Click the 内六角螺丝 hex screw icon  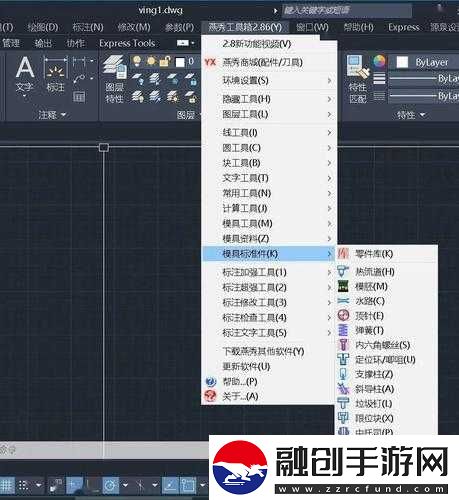343,345
